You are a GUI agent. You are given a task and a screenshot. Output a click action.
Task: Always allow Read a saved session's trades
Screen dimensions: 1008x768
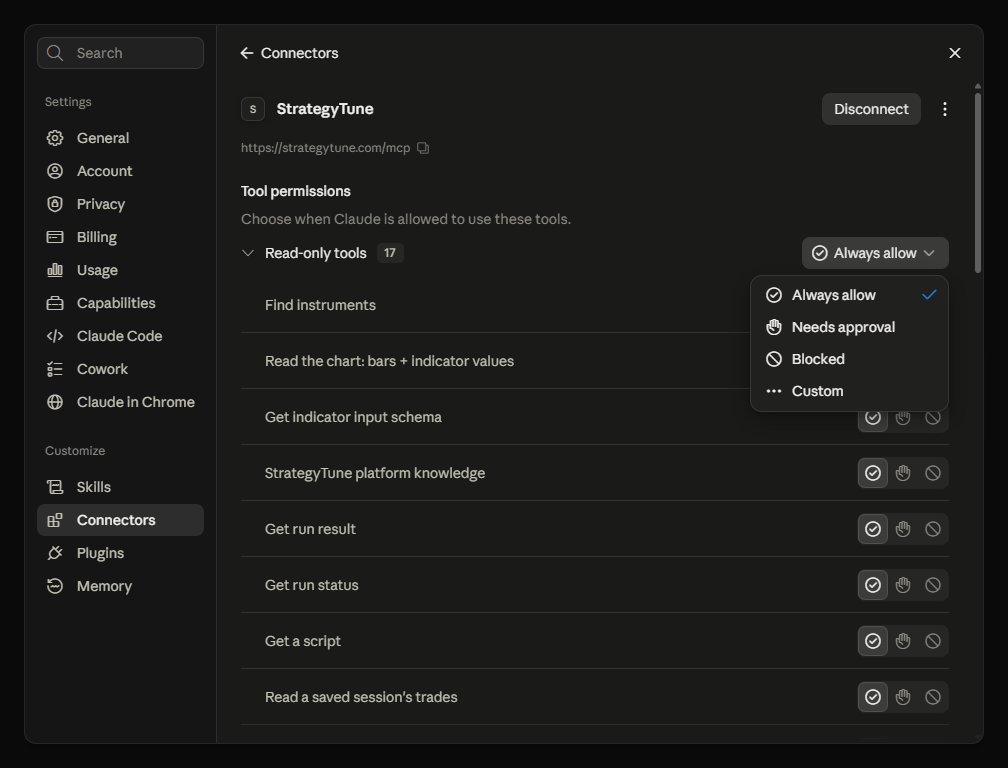click(x=872, y=697)
